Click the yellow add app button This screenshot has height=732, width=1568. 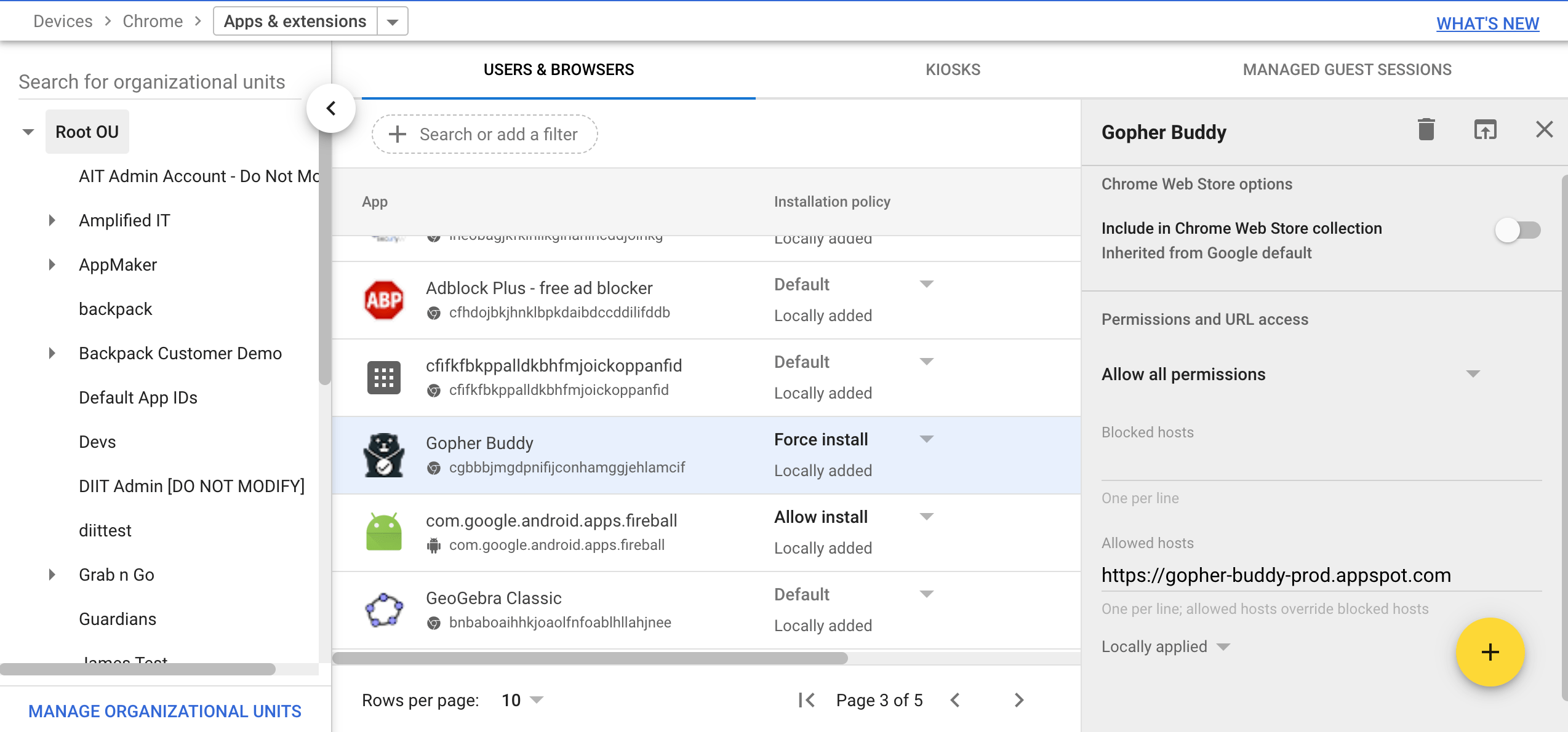tap(1489, 653)
